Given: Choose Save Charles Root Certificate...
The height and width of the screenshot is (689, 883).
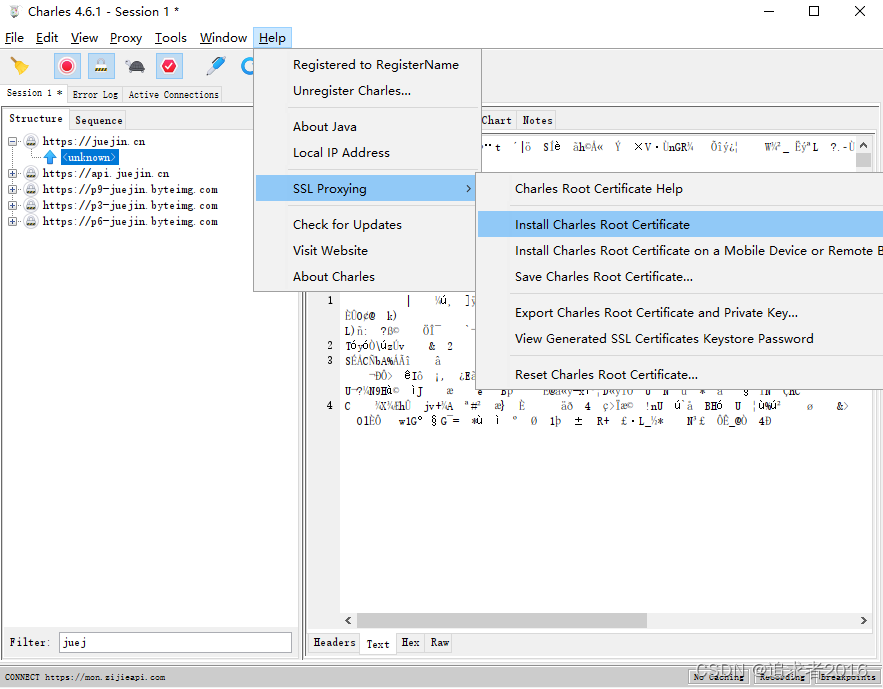Looking at the screenshot, I should 680,276.
